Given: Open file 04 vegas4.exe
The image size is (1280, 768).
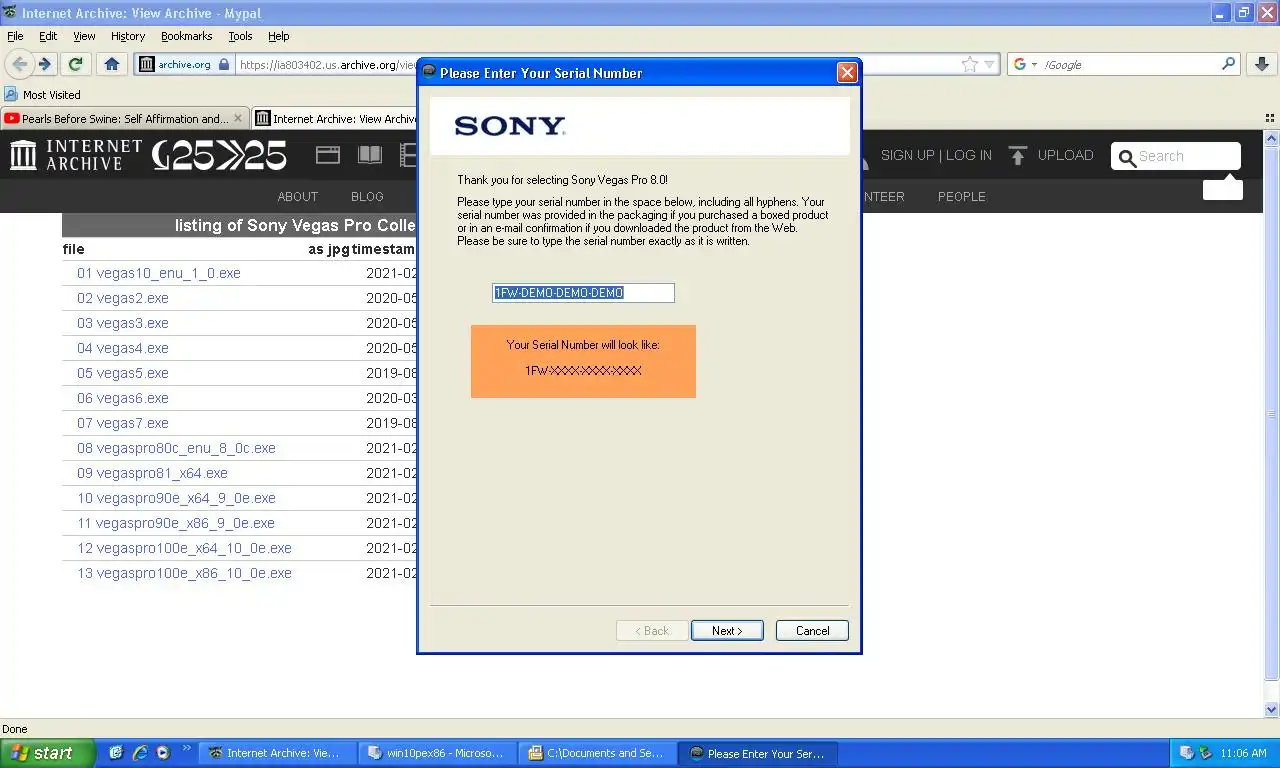Looking at the screenshot, I should (x=123, y=348).
